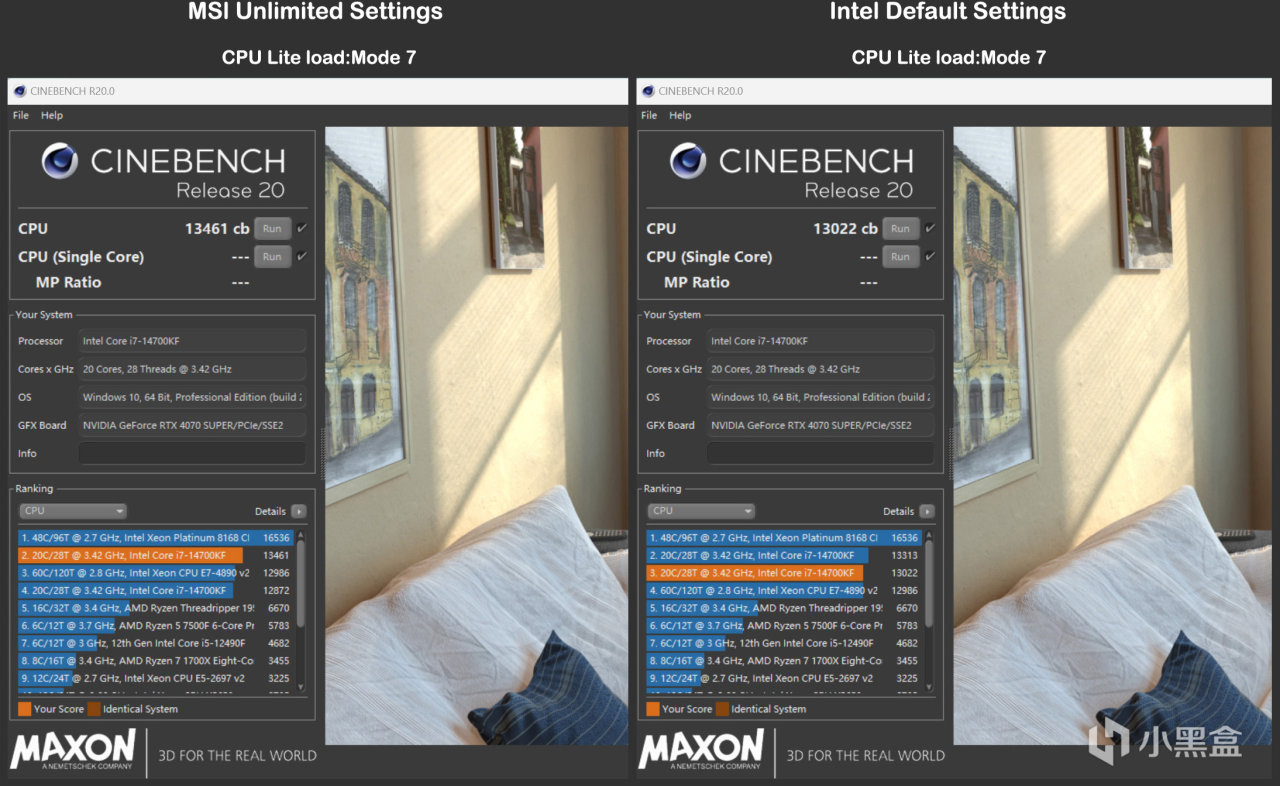Image resolution: width=1280 pixels, height=786 pixels.
Task: Toggle the CPU test checkmark in Intel Default window
Action: pyautogui.click(x=930, y=228)
